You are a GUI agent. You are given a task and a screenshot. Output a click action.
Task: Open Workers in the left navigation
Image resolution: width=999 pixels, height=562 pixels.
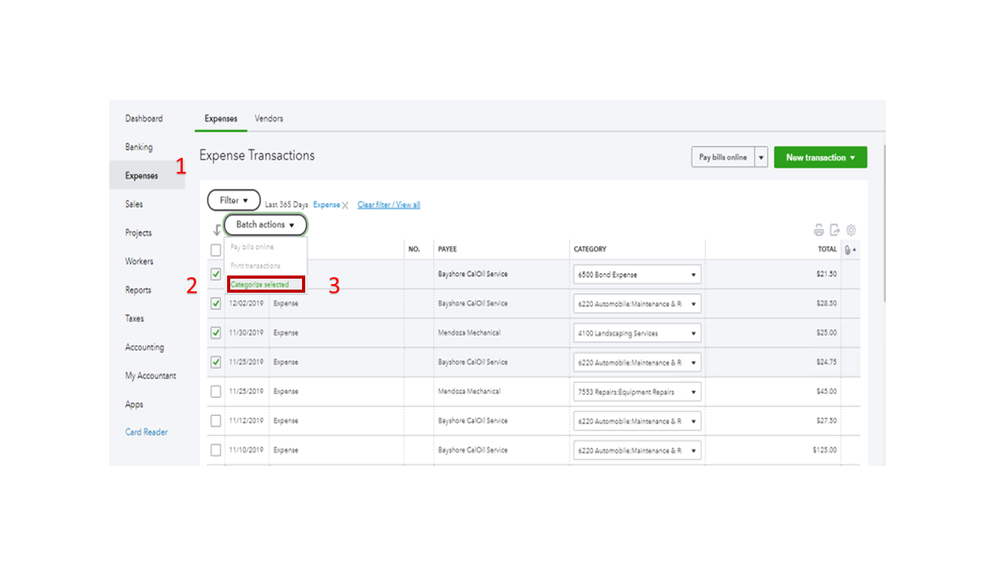(x=139, y=261)
